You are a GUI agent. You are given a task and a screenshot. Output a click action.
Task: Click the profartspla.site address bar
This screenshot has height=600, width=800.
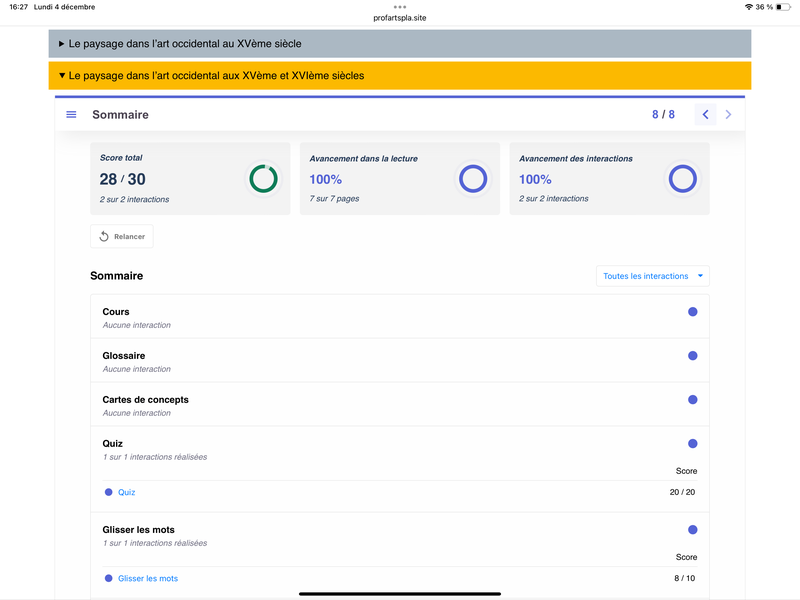pyautogui.click(x=400, y=18)
